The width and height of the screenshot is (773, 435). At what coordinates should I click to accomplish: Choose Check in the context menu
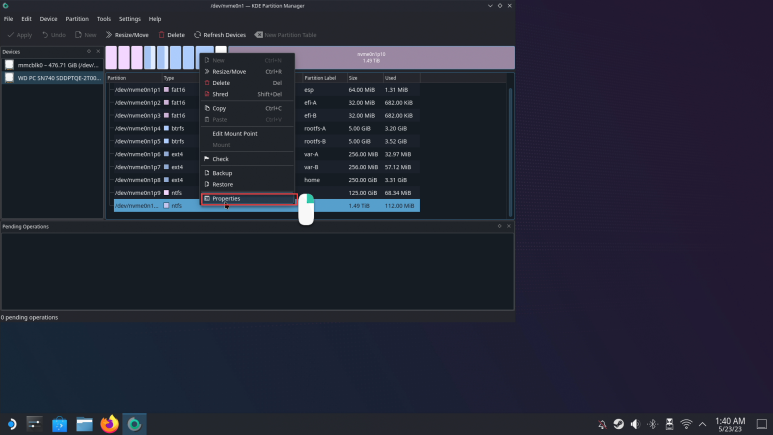247,159
